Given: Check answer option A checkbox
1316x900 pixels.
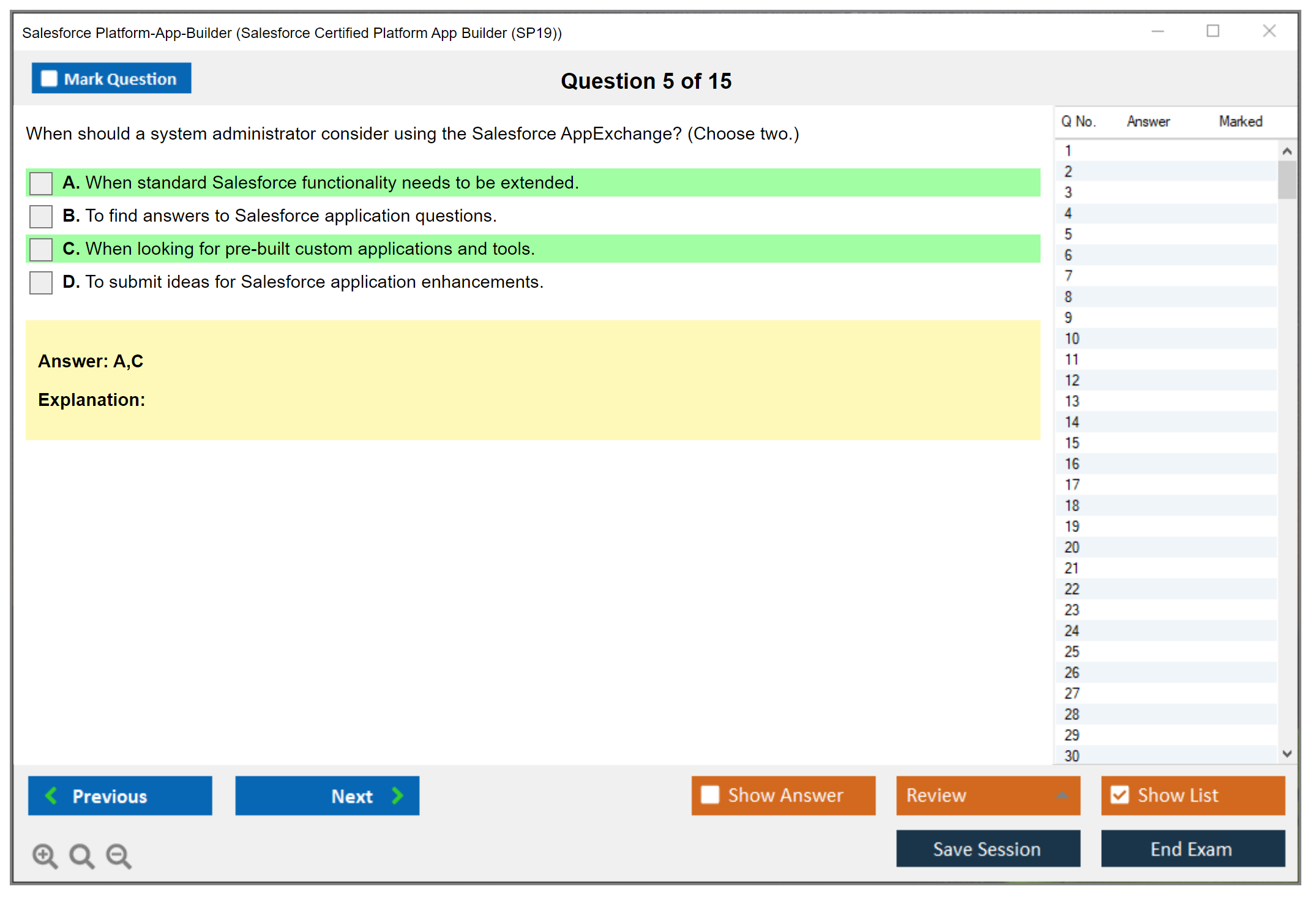Looking at the screenshot, I should point(41,183).
